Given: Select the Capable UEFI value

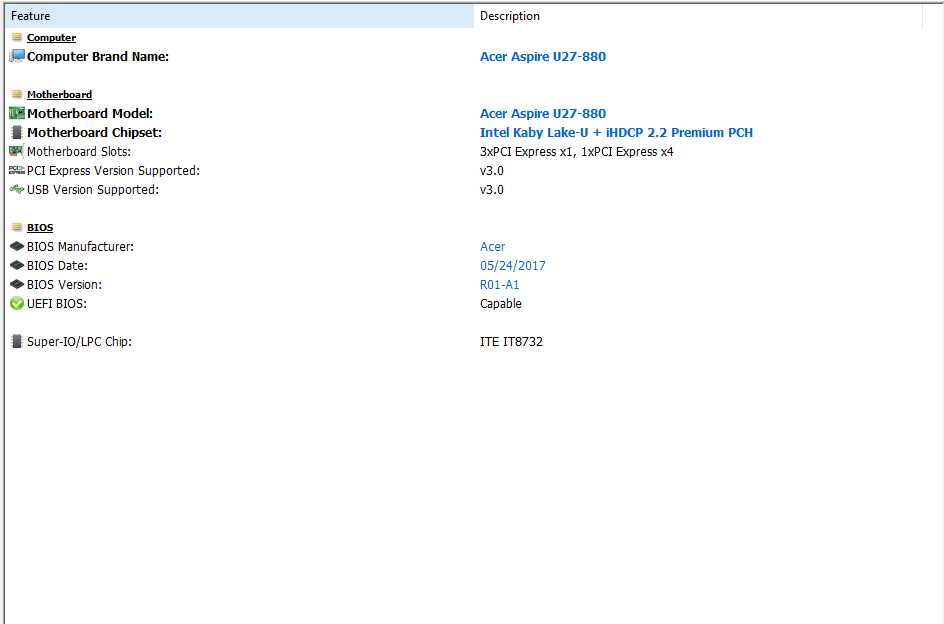Looking at the screenshot, I should point(501,304).
